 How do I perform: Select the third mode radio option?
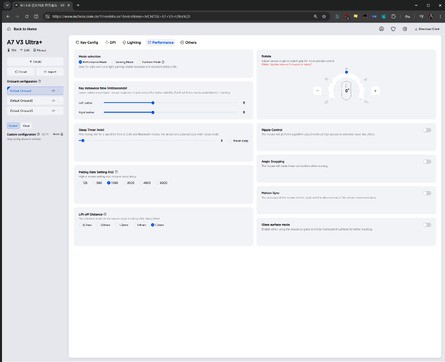coord(149,62)
